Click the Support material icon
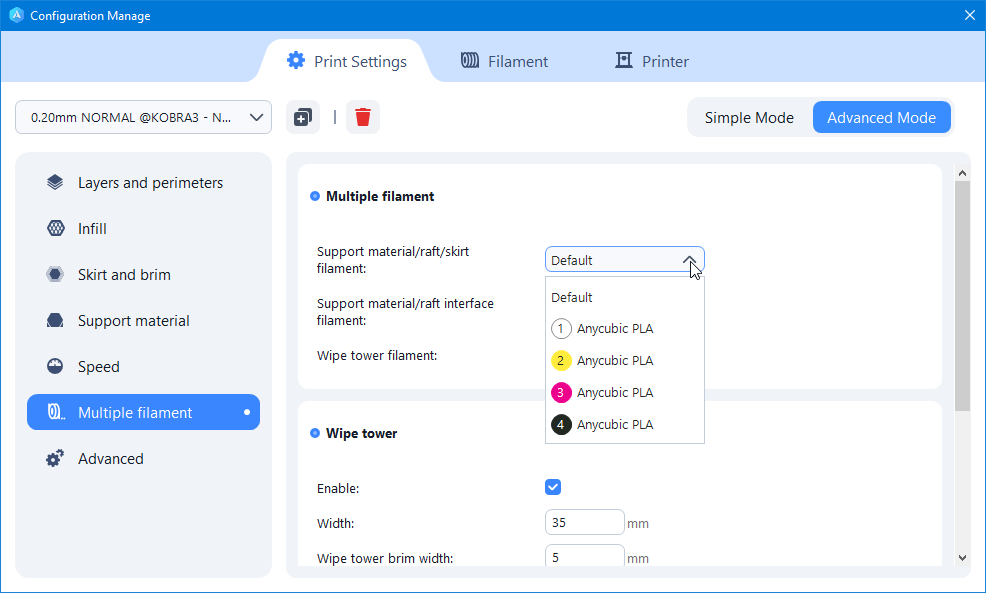This screenshot has height=593, width=986. point(55,321)
